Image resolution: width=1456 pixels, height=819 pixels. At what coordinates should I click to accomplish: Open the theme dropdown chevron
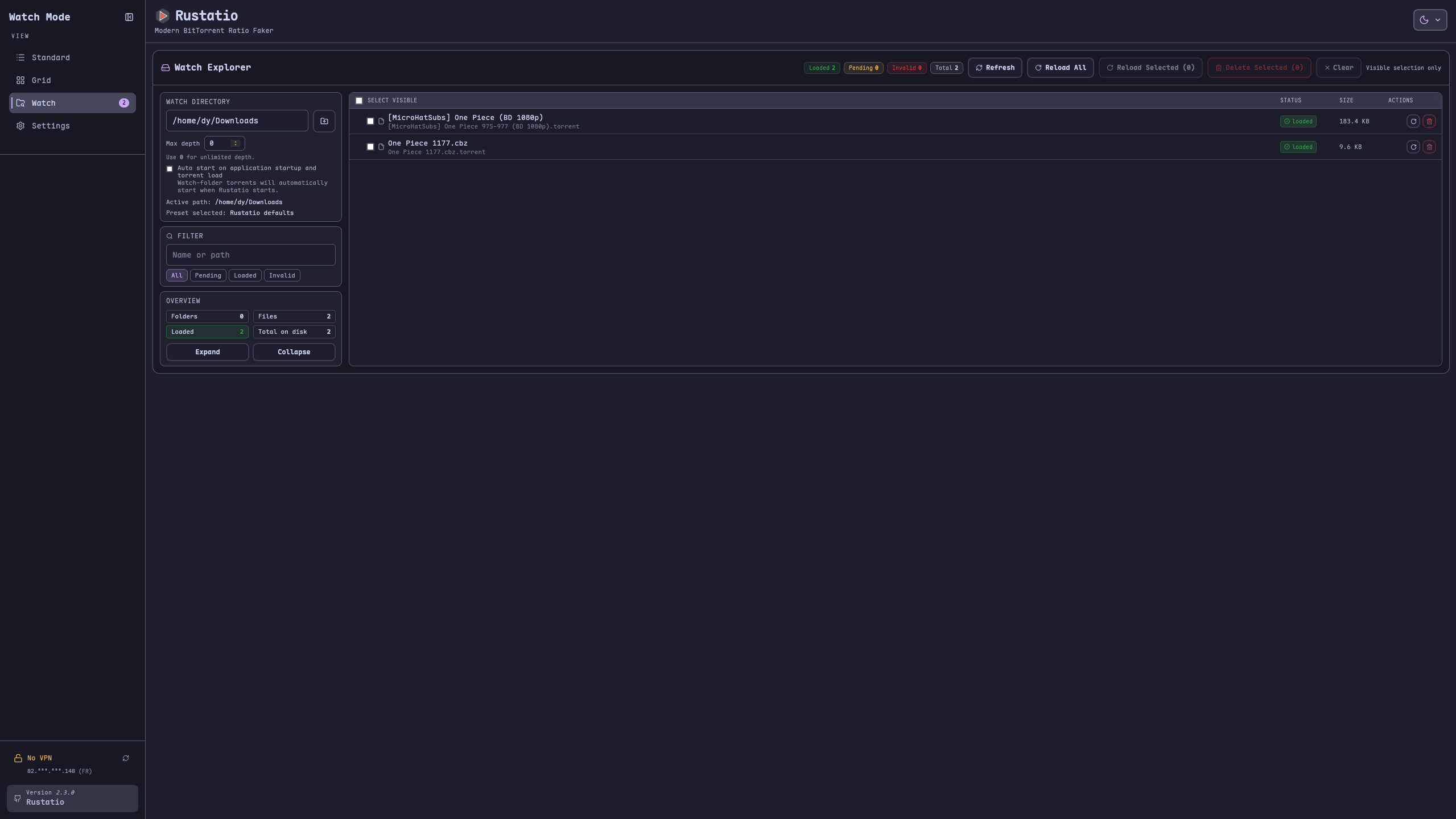(x=1437, y=19)
